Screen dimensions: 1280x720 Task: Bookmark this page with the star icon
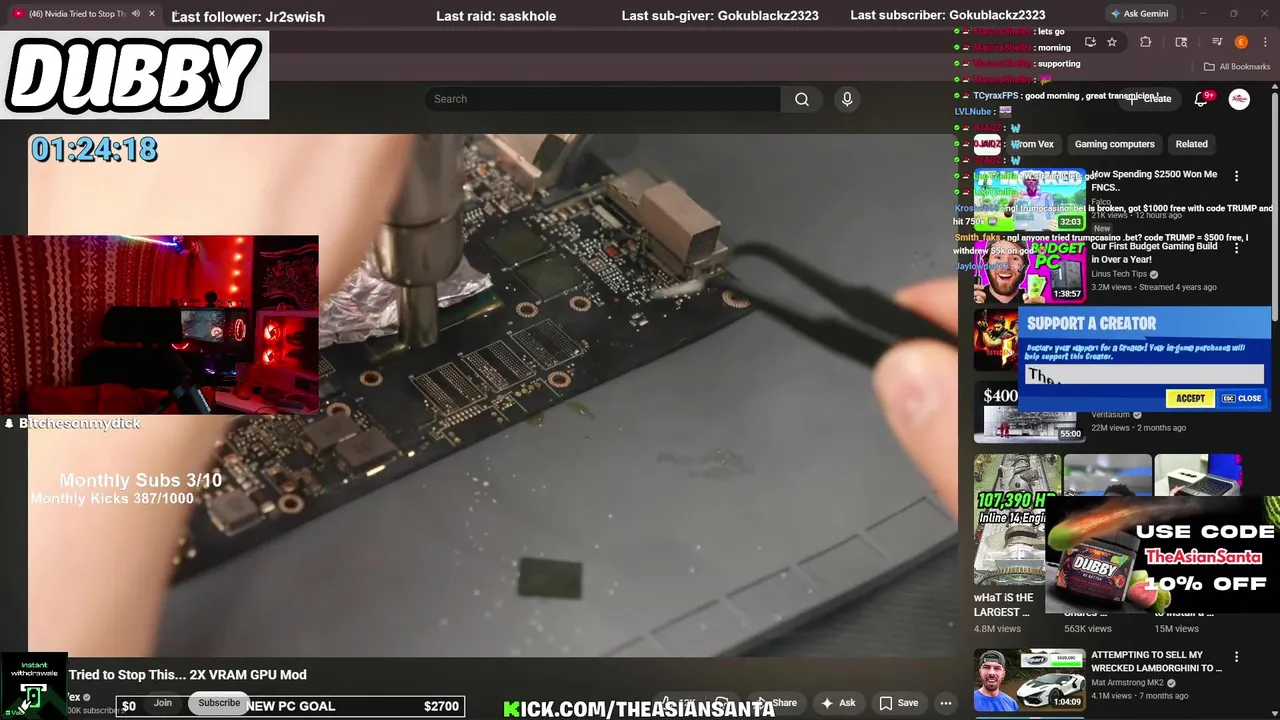(1112, 42)
